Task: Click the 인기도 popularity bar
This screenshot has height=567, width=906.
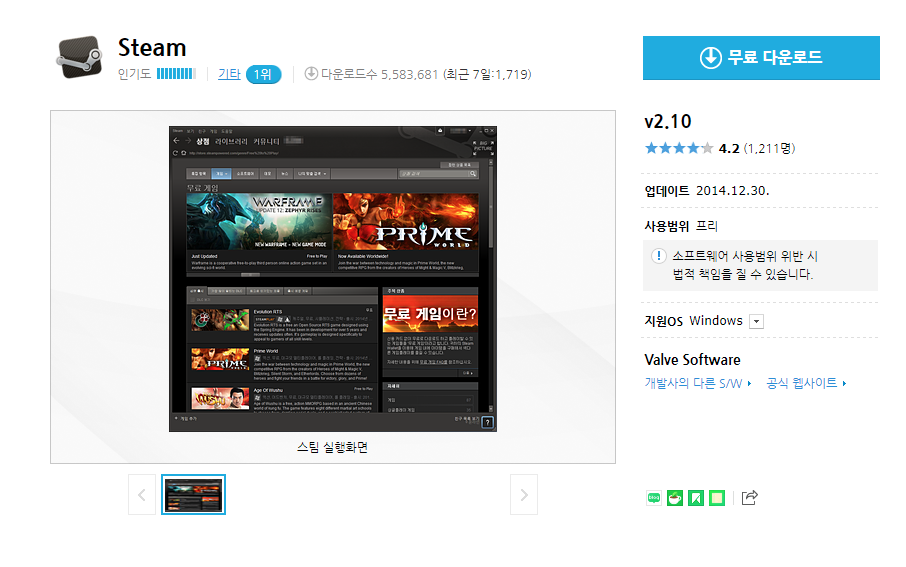Action: pos(176,73)
